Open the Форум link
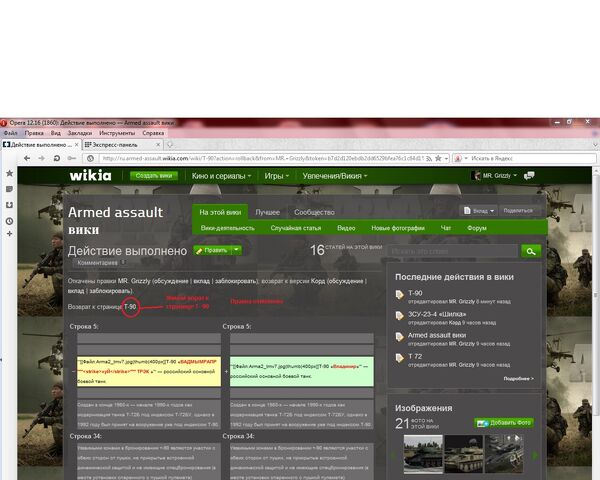The image size is (600, 480). coord(477,228)
